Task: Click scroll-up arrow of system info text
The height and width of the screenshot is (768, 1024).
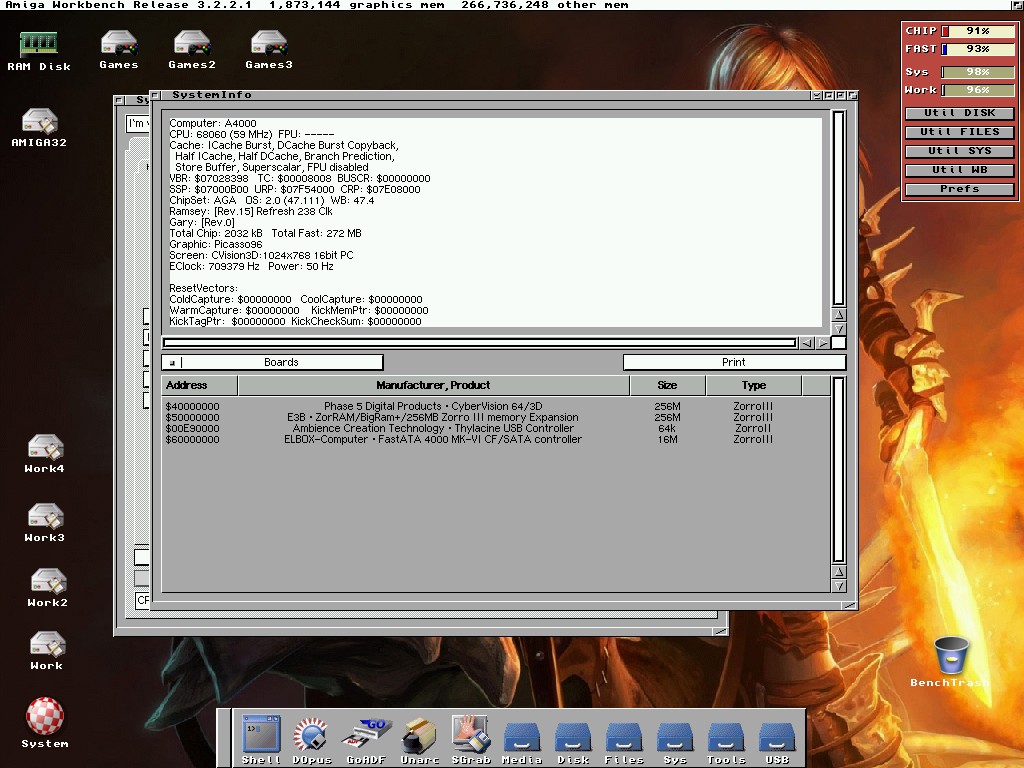Action: 839,315
